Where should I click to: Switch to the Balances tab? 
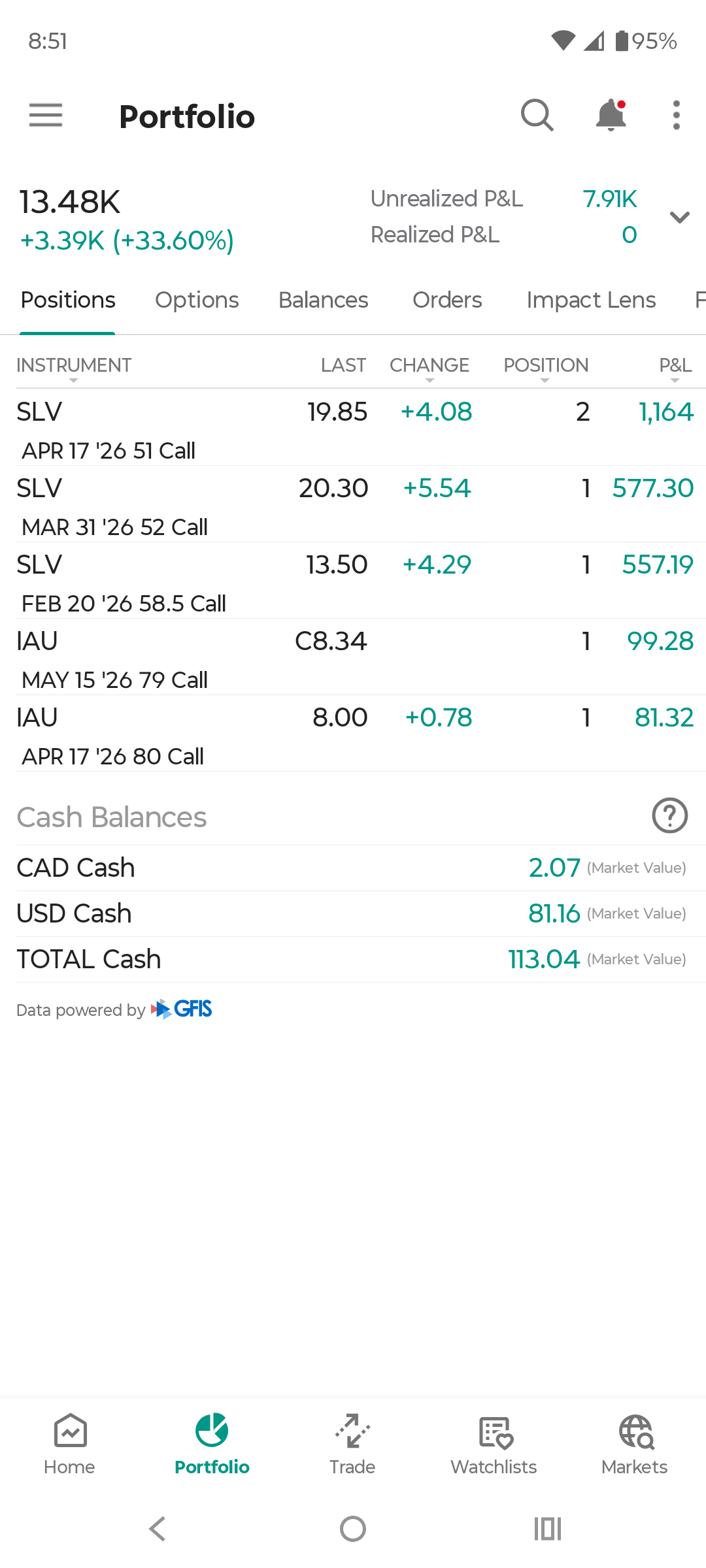point(324,301)
